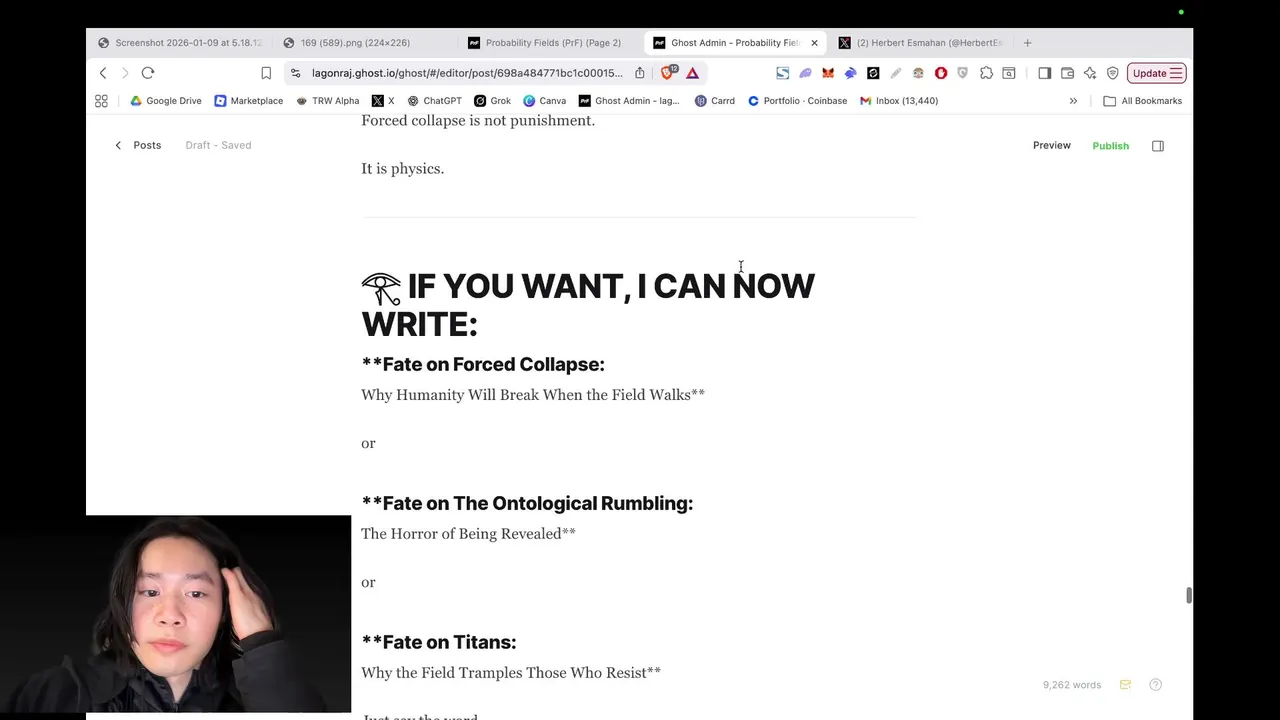Open MetaMask fox extension
The image size is (1280, 720).
(x=828, y=73)
